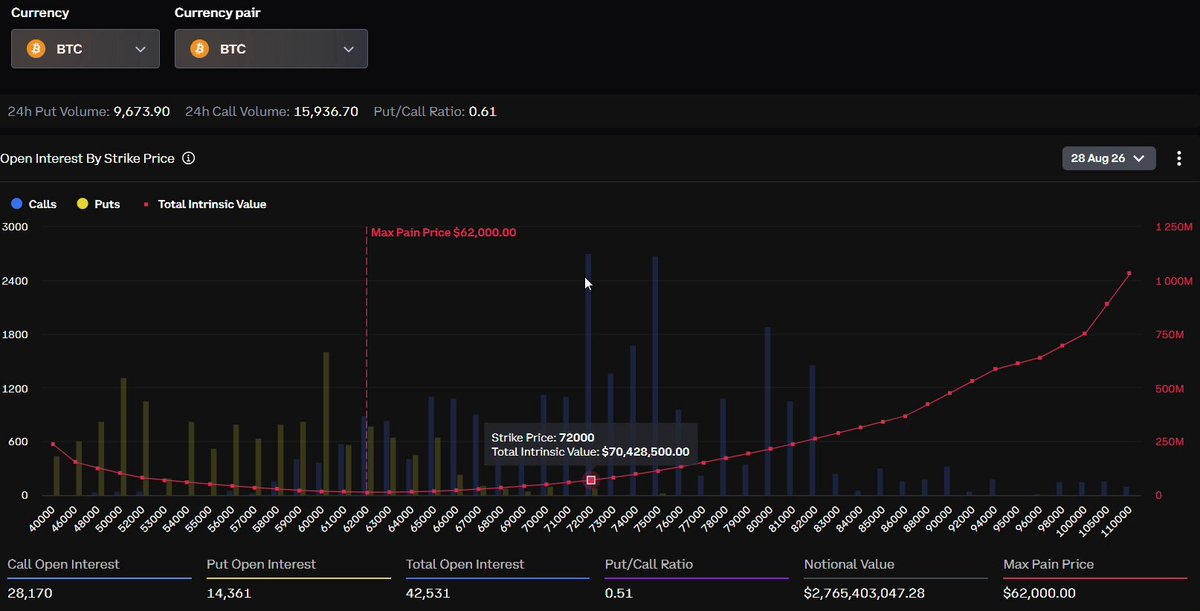
Task: Select the calls bar at strike 82000
Action: 812,430
